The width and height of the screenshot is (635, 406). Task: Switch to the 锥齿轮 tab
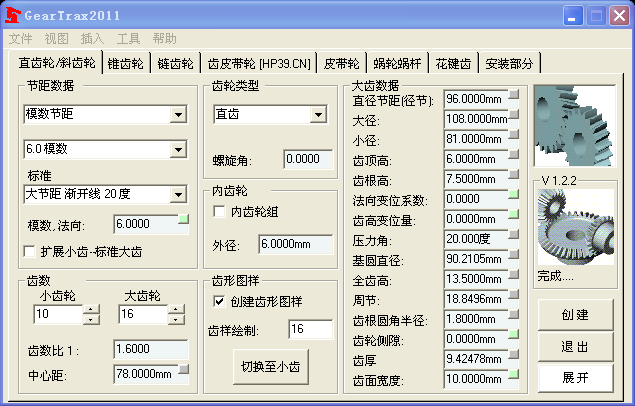coord(126,64)
